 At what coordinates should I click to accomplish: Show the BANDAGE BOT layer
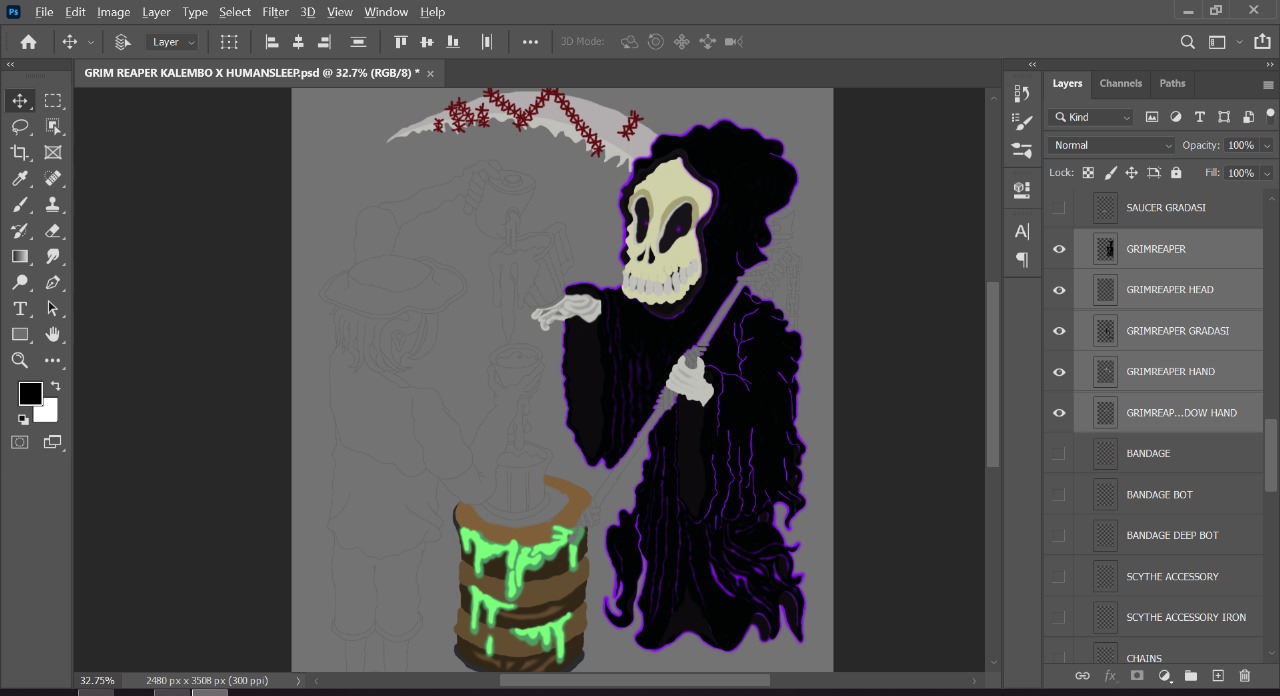(x=1059, y=495)
